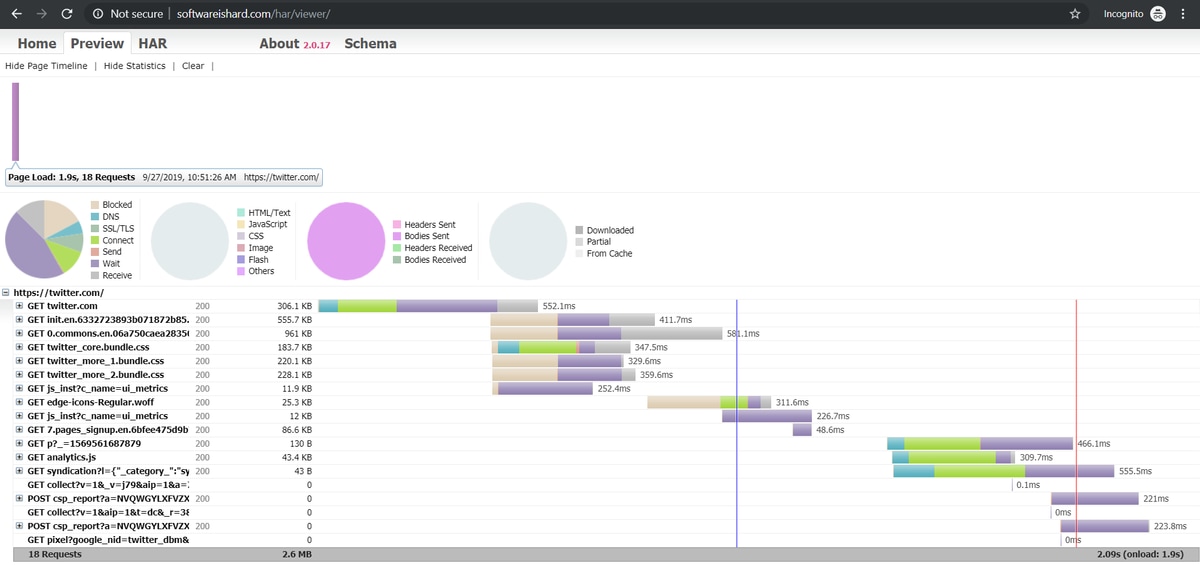Expand GET twitter_core.bundle.css request
Viewport: 1200px width, 565px height.
[20, 347]
